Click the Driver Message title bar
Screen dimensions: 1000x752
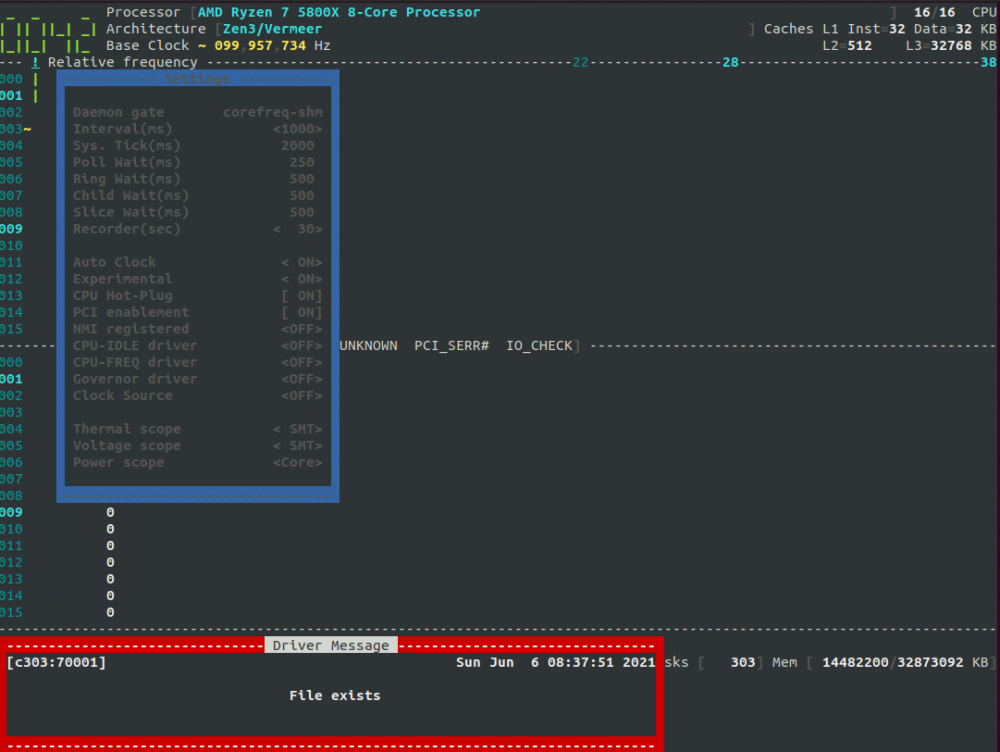tap(331, 645)
